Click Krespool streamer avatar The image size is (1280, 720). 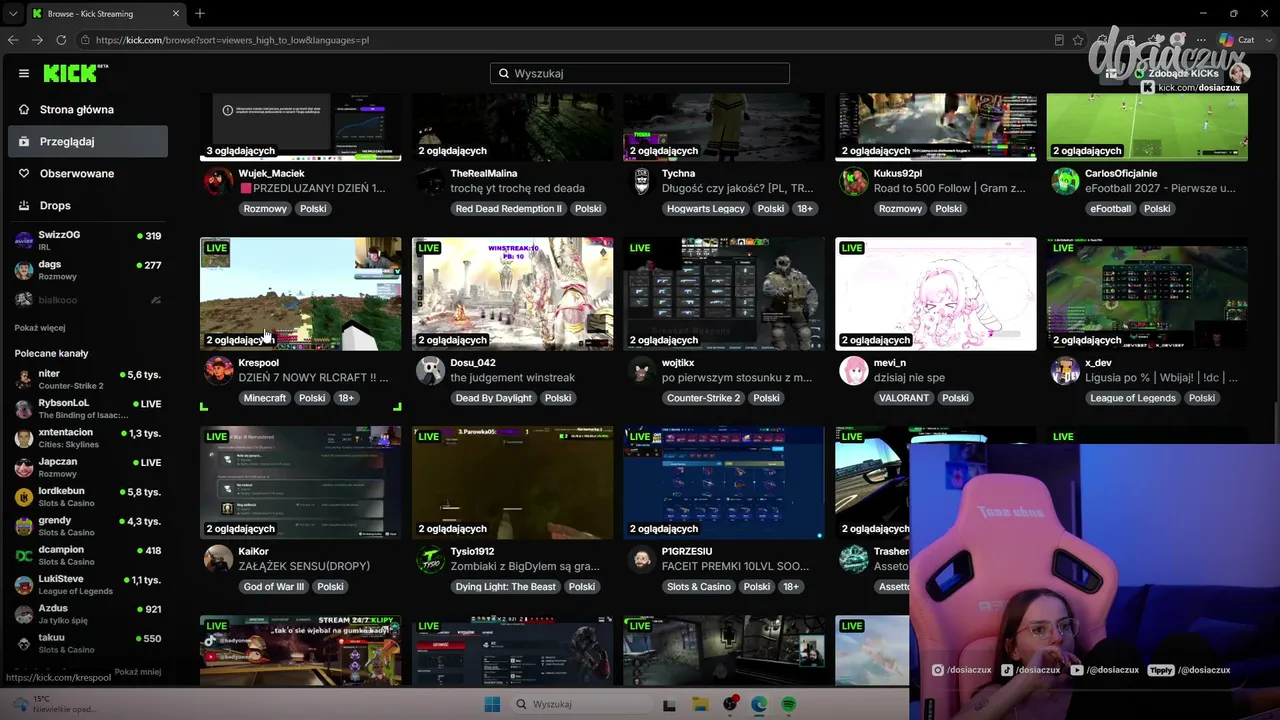(219, 371)
